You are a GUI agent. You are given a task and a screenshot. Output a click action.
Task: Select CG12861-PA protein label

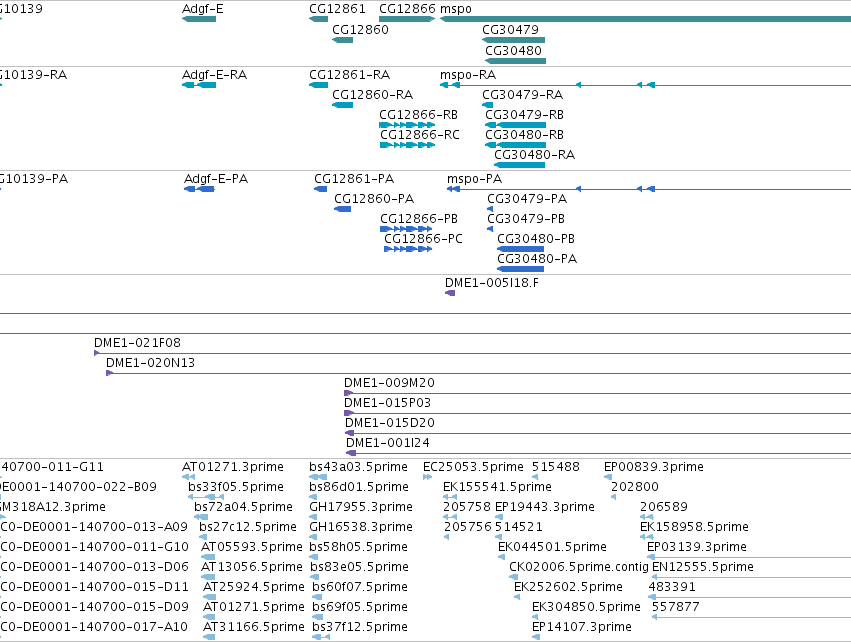pyautogui.click(x=354, y=179)
